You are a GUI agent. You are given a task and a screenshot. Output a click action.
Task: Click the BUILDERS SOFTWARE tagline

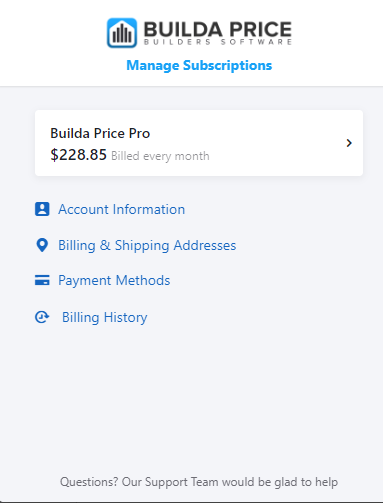pyautogui.click(x=218, y=42)
